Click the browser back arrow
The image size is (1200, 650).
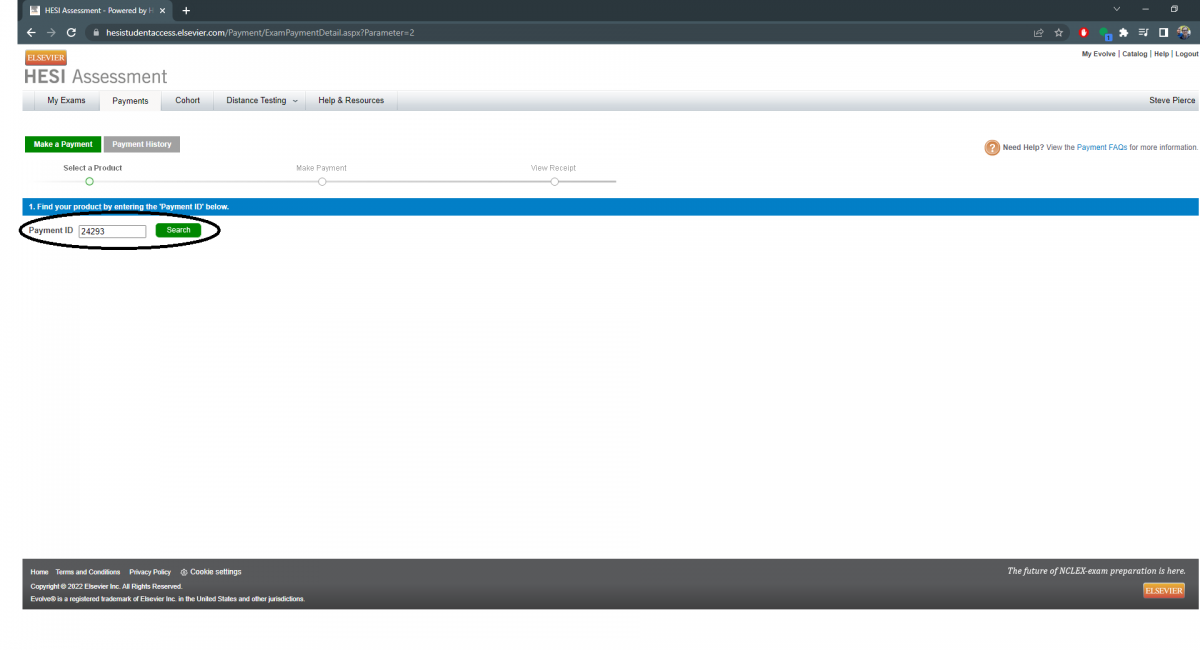pyautogui.click(x=31, y=32)
